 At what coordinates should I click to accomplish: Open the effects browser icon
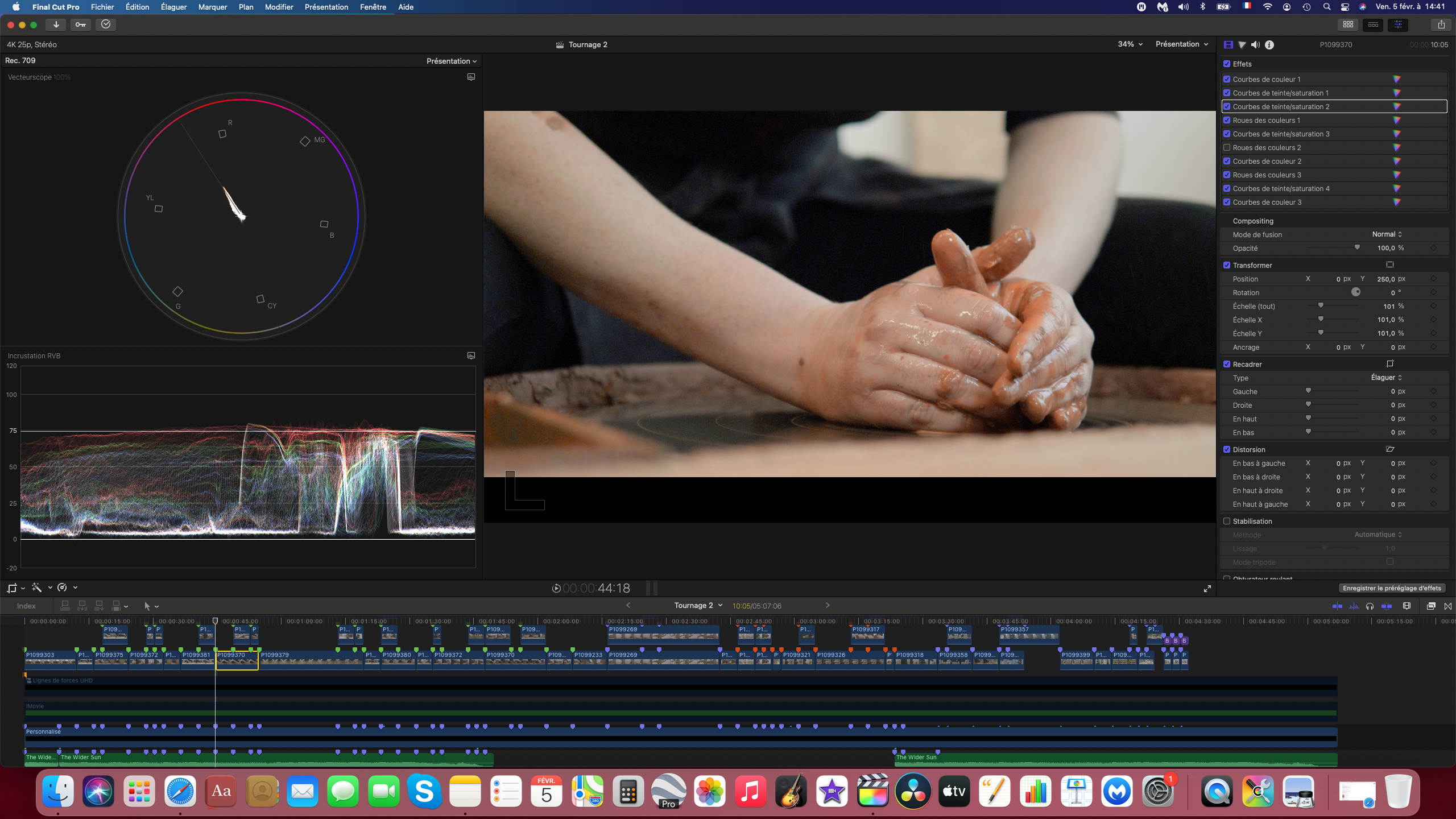tap(1431, 606)
